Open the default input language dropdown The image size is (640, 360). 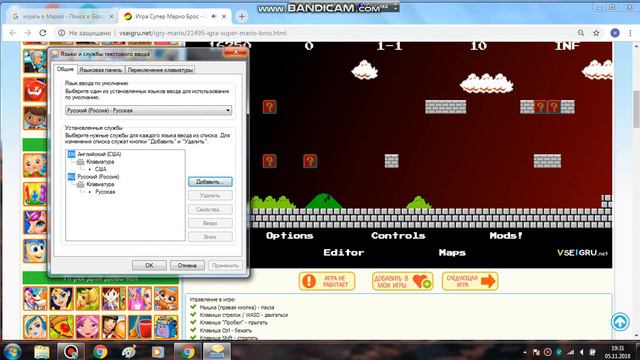[149, 110]
